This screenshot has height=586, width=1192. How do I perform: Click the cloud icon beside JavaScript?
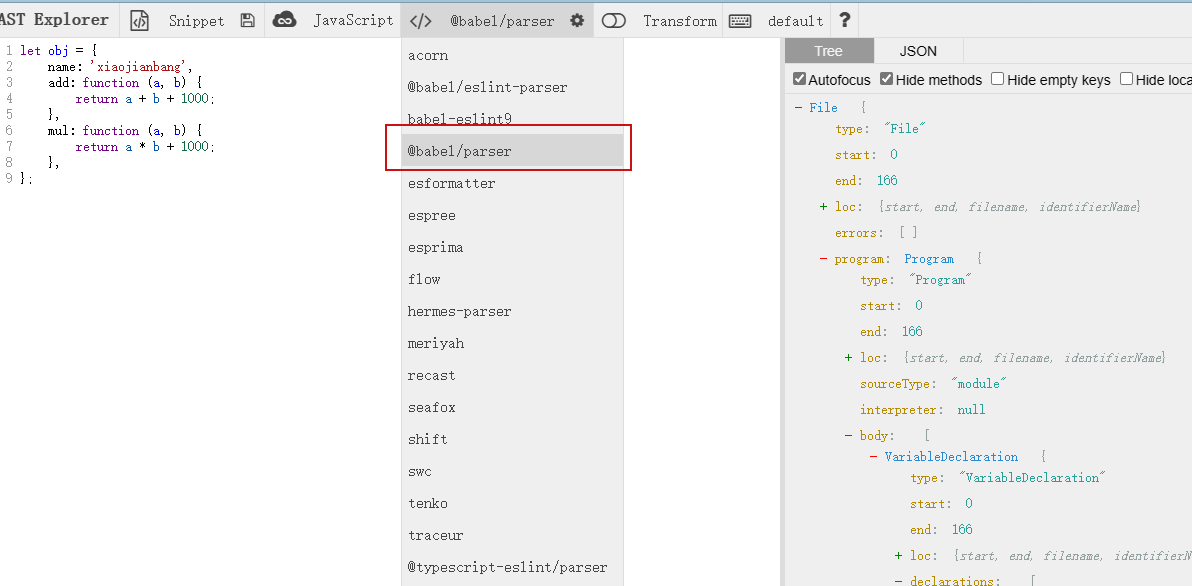(x=285, y=20)
